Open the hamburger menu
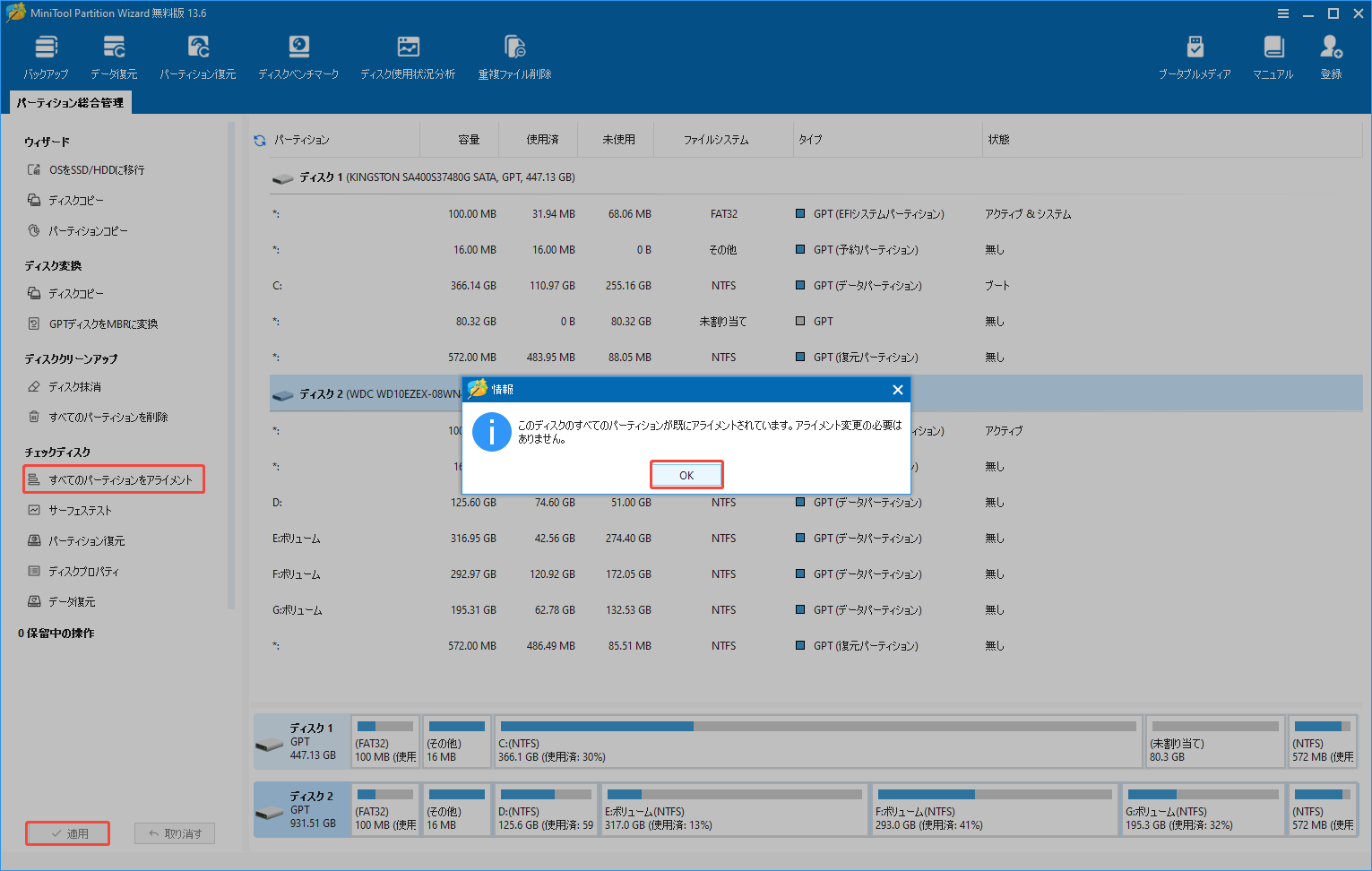 click(1283, 13)
